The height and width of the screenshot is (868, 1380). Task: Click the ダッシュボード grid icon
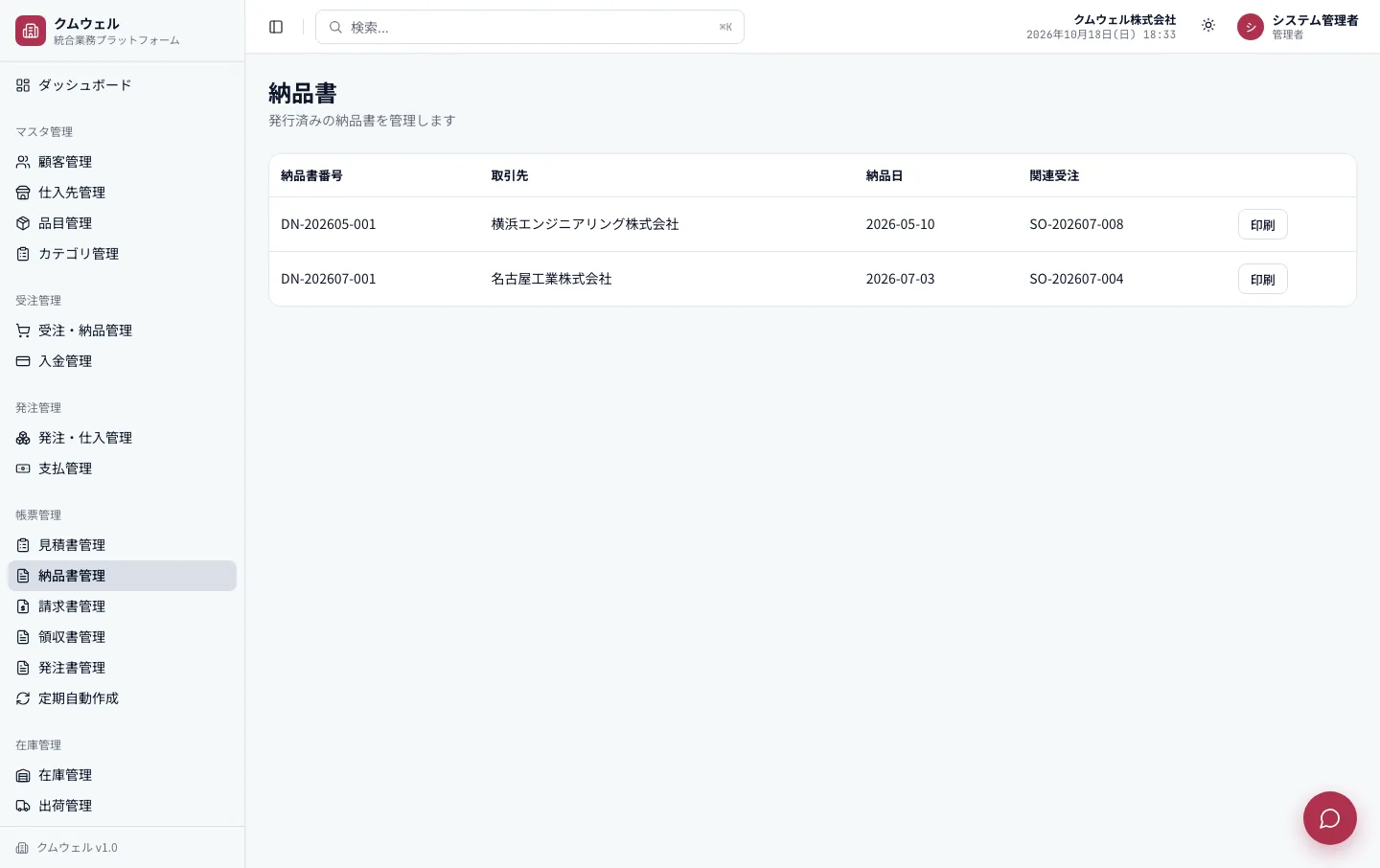(x=23, y=85)
